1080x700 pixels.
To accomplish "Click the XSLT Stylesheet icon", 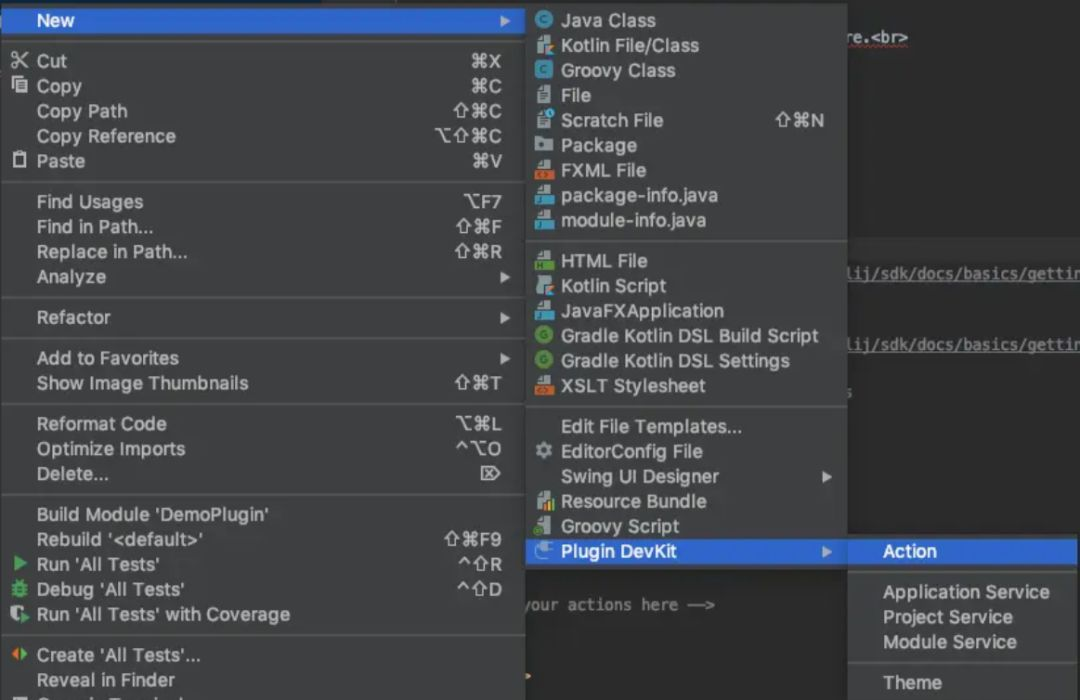I will tap(544, 385).
